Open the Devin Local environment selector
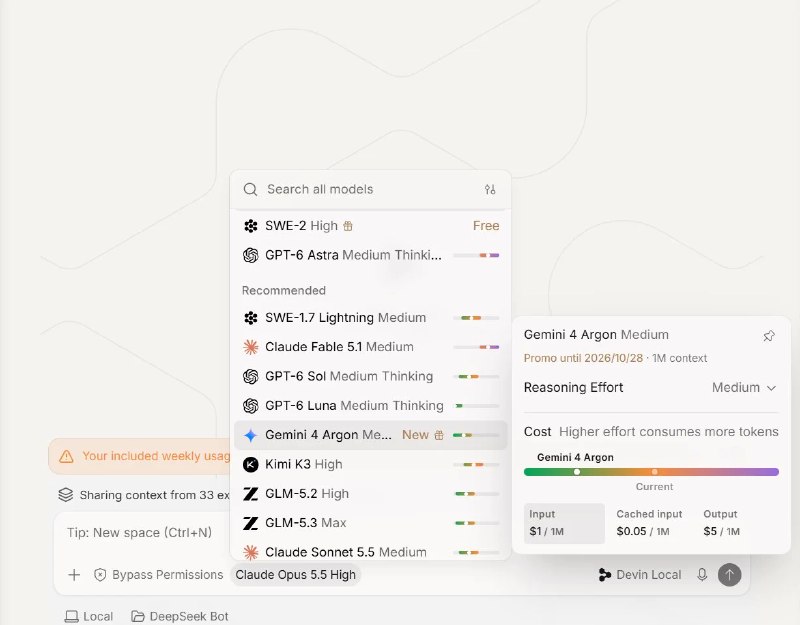The width and height of the screenshot is (800, 625). 640,575
